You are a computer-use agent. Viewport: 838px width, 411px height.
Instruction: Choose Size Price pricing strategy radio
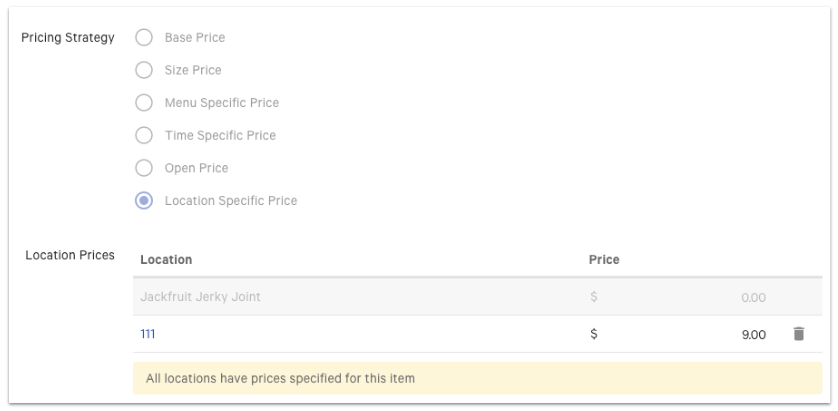tap(144, 70)
